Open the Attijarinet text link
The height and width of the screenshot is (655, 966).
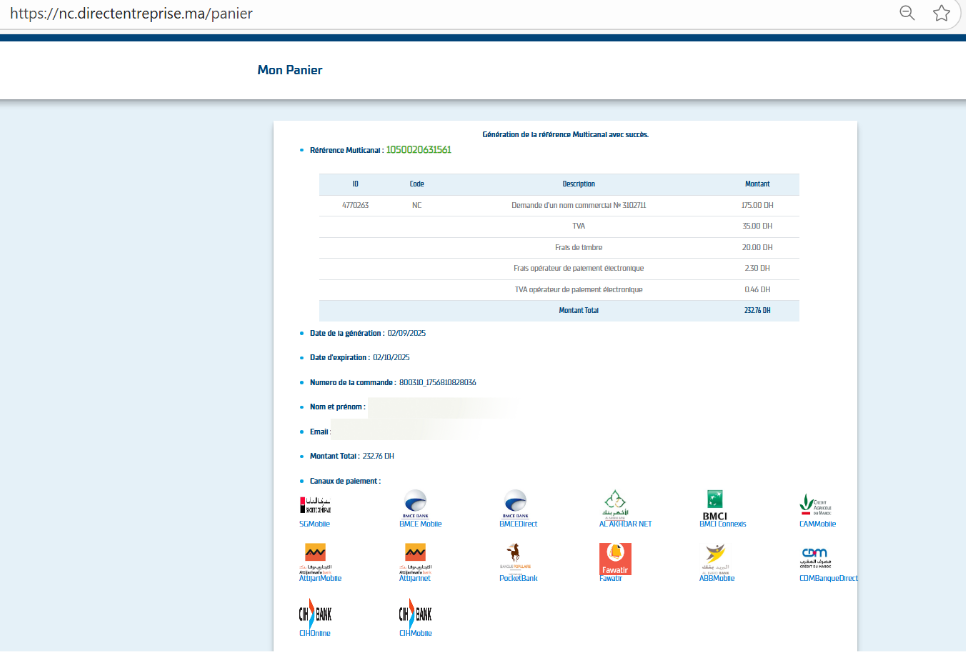click(x=415, y=578)
